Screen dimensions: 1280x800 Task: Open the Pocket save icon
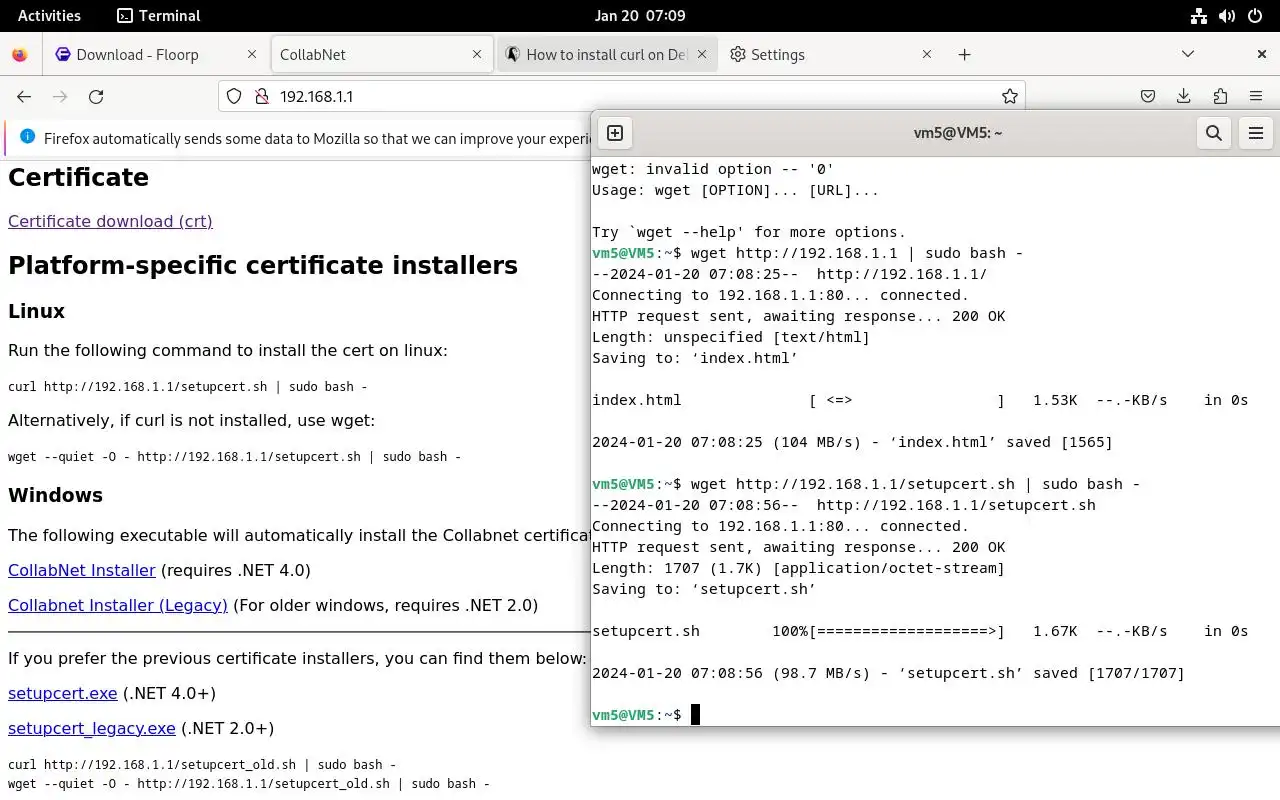[1148, 96]
